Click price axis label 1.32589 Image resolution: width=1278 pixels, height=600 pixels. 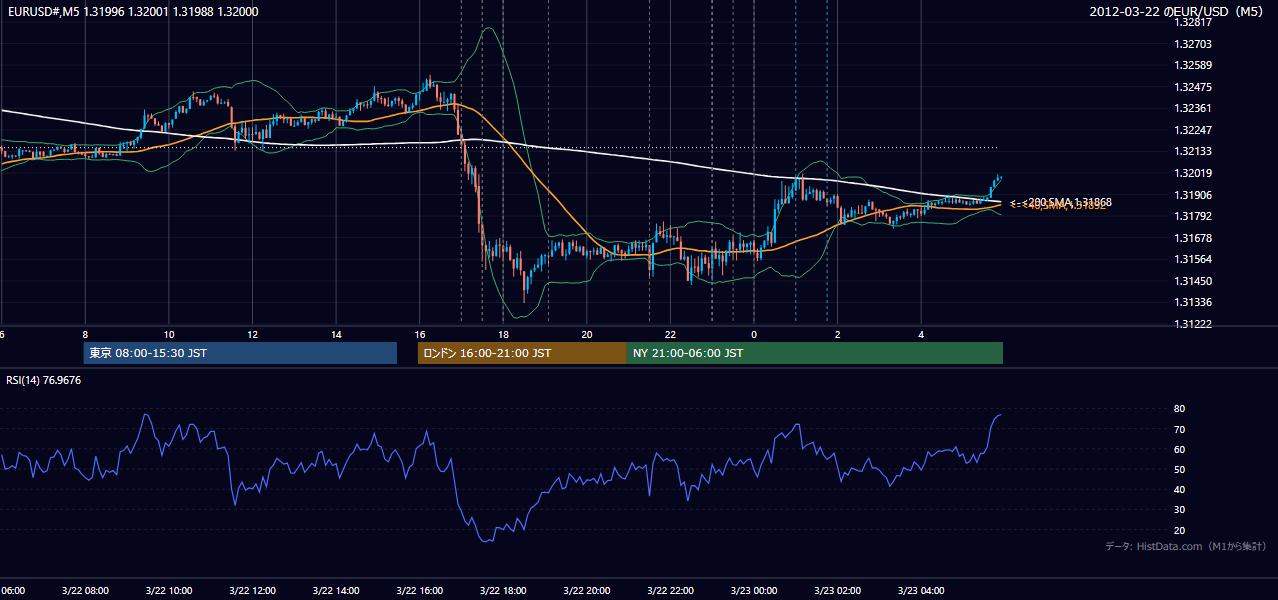pyautogui.click(x=1194, y=66)
